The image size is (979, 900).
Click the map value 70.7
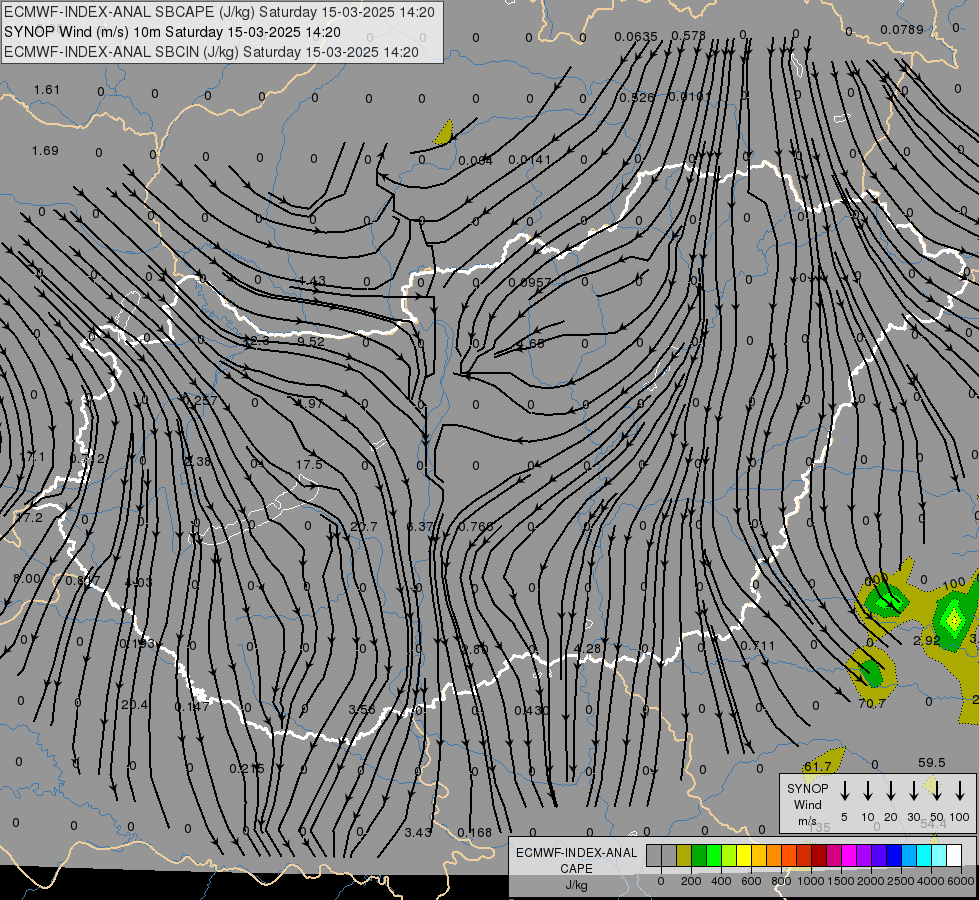872,704
